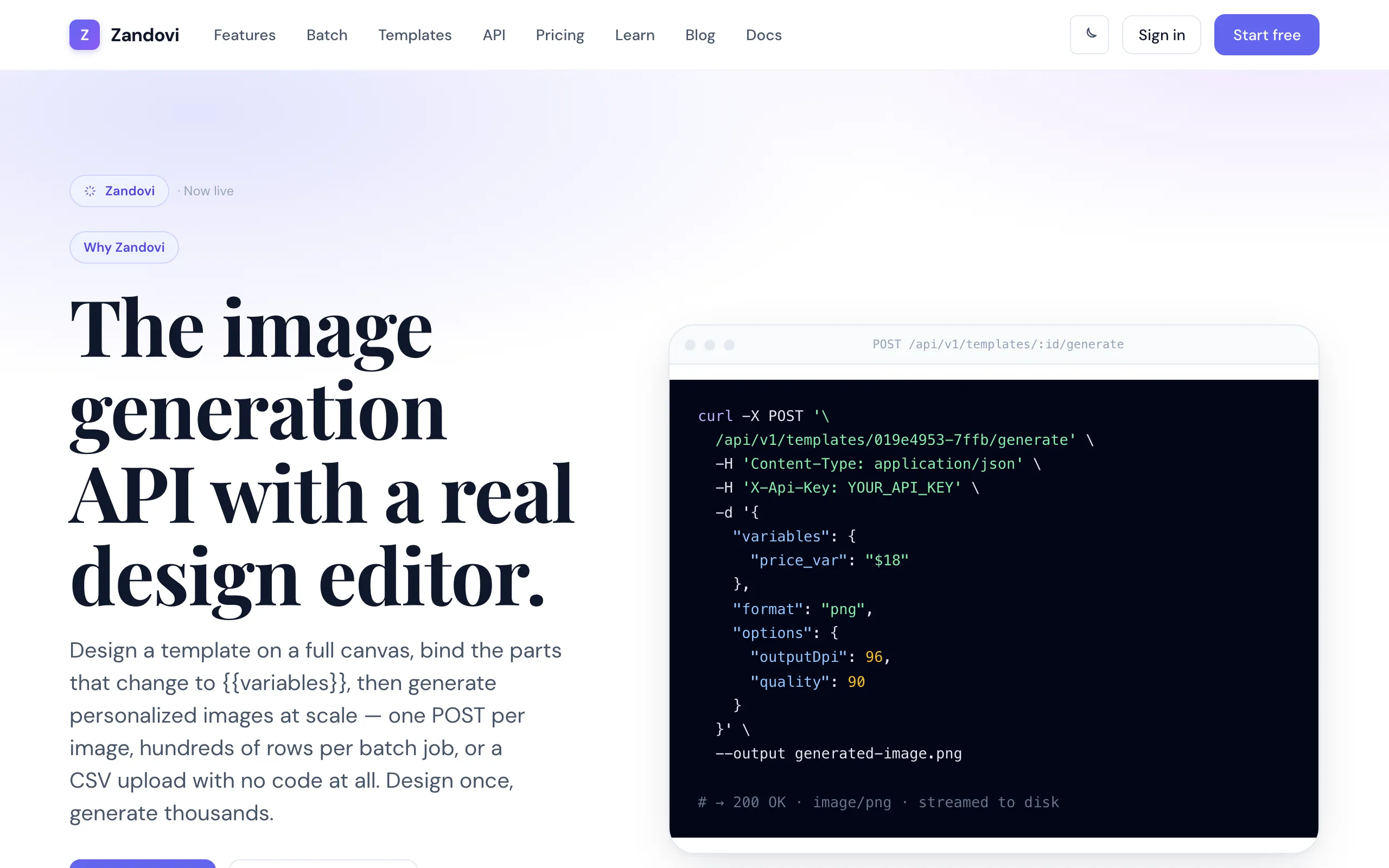Image resolution: width=1389 pixels, height=868 pixels.
Task: Open the Features menu item
Action: point(245,35)
